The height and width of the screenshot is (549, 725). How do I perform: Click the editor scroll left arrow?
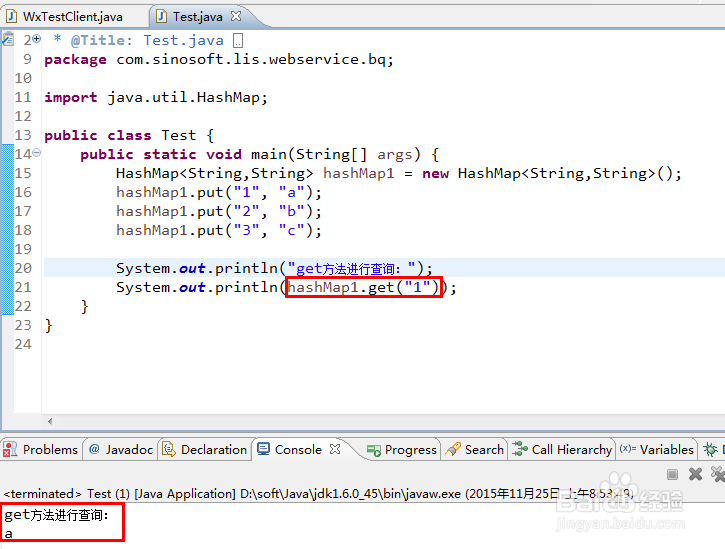(50, 421)
